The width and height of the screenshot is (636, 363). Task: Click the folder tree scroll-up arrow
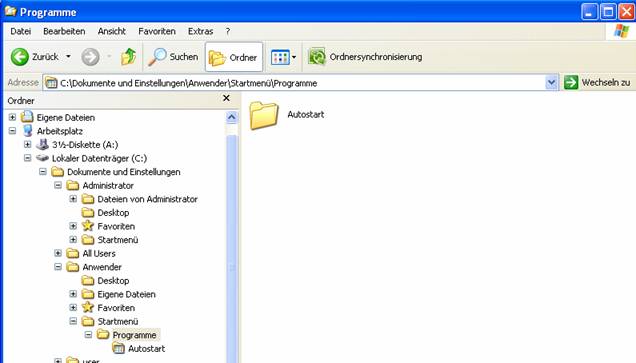coord(232,118)
